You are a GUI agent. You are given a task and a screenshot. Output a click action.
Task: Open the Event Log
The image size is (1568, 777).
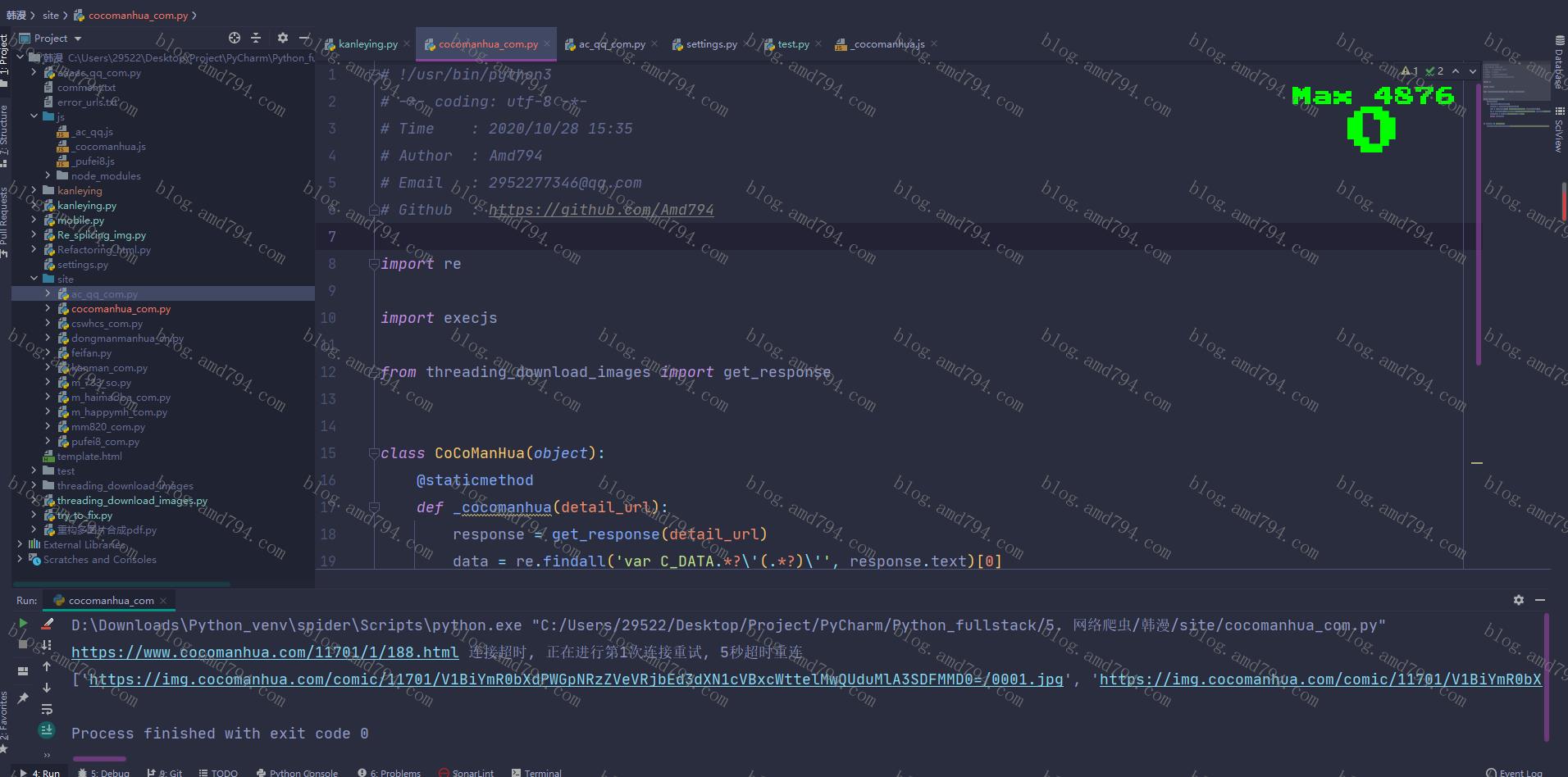[x=1514, y=772]
